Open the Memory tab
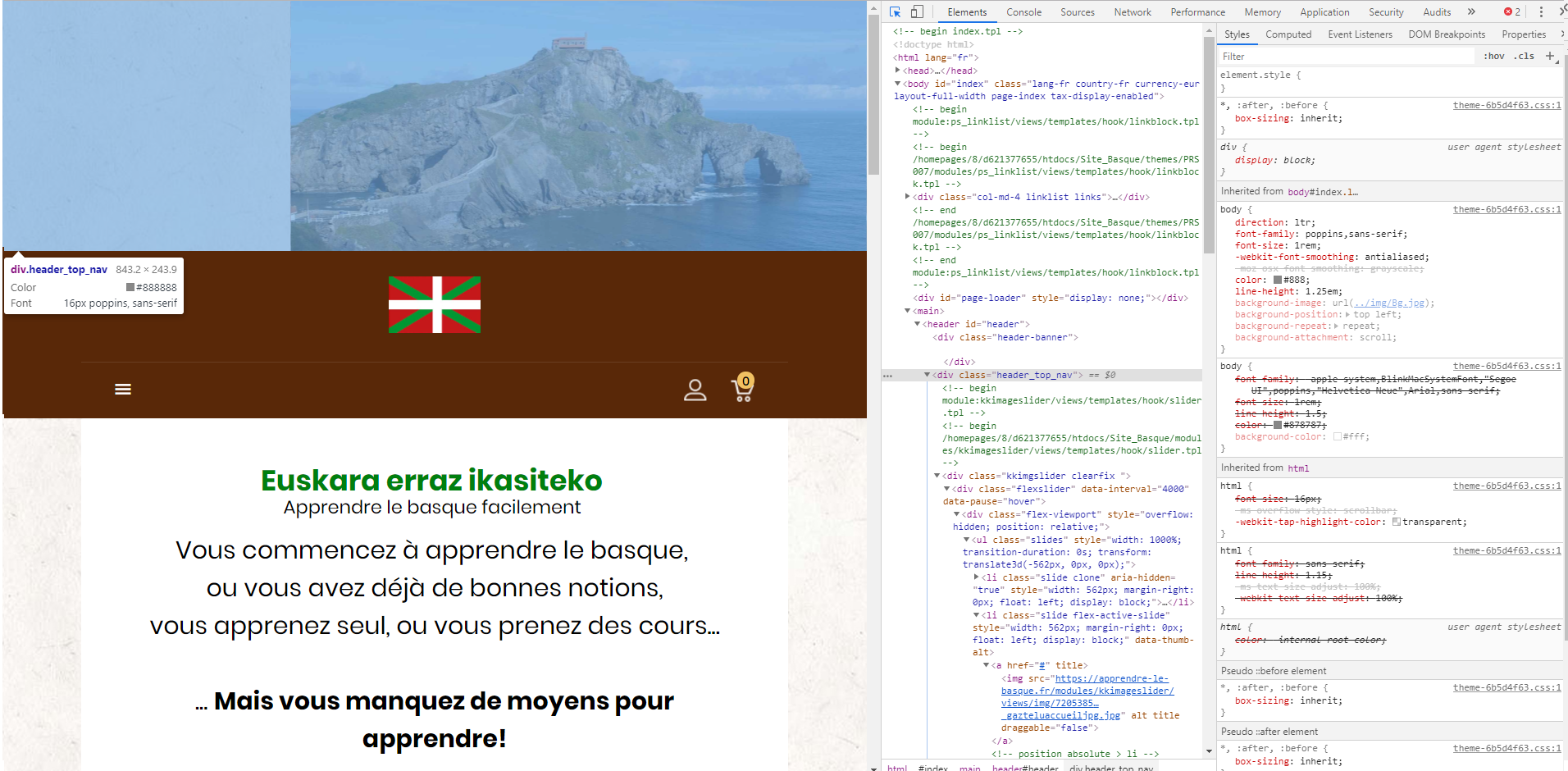Viewport: 1568px width, 771px height. 1262,12
